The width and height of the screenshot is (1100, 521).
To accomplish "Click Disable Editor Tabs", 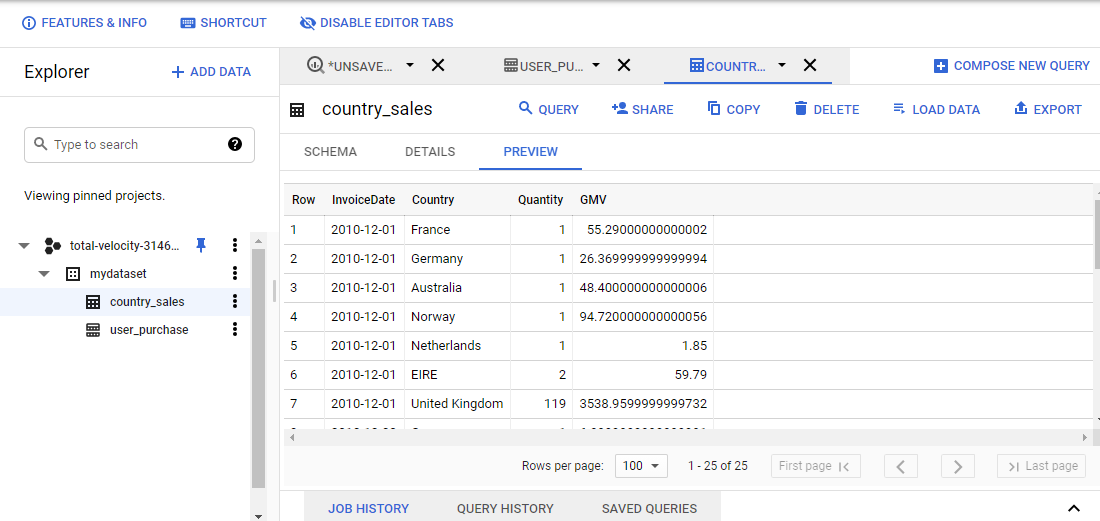I will tap(376, 22).
